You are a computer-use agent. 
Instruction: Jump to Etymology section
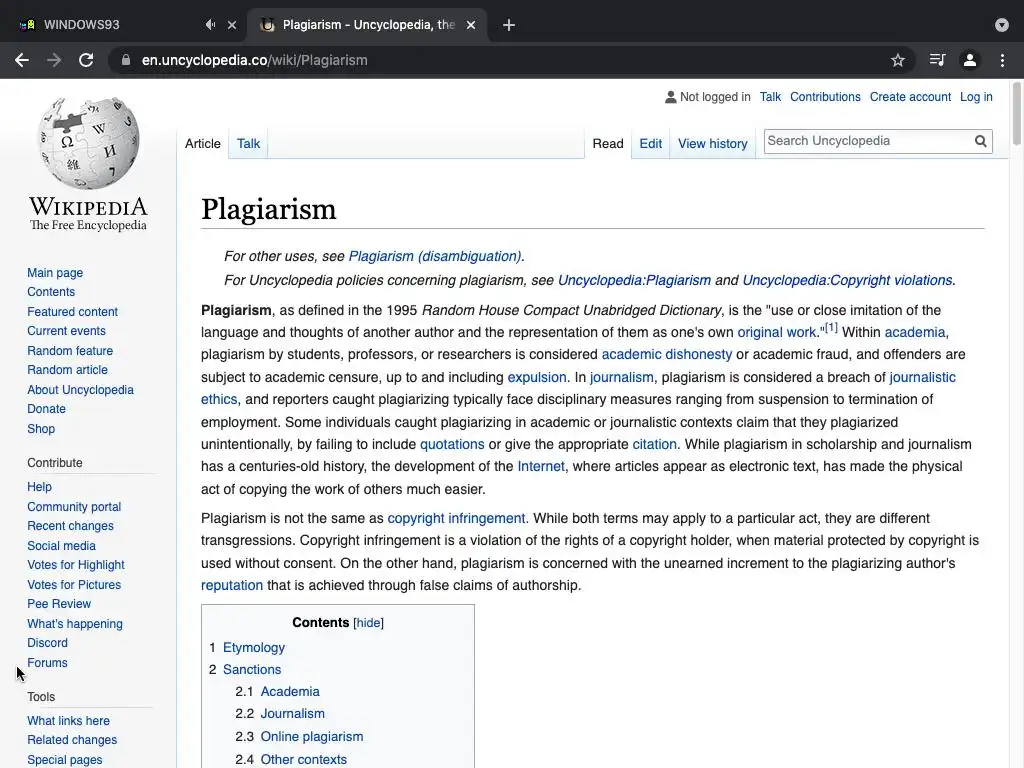click(x=253, y=648)
